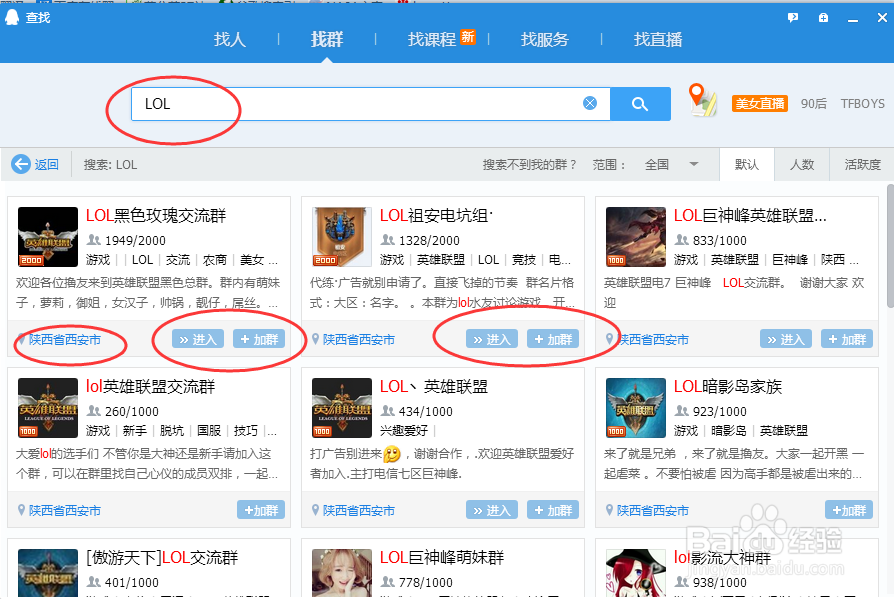
Task: Click 90后 suggested keyword
Action: click(814, 104)
